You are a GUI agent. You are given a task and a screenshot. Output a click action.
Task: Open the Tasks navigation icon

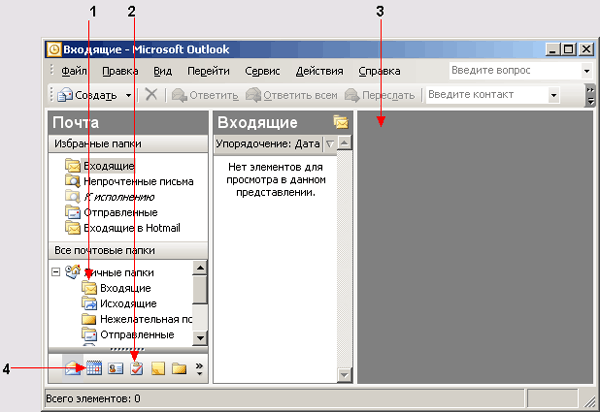click(137, 368)
